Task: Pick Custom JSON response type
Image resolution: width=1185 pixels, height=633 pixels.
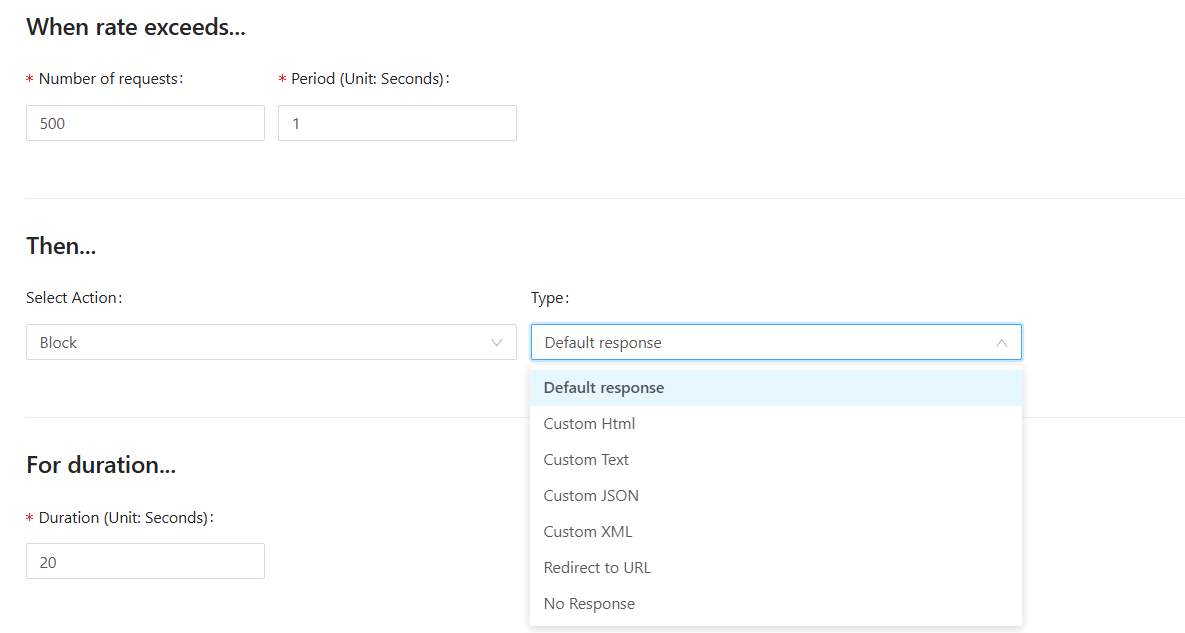Action: point(591,496)
